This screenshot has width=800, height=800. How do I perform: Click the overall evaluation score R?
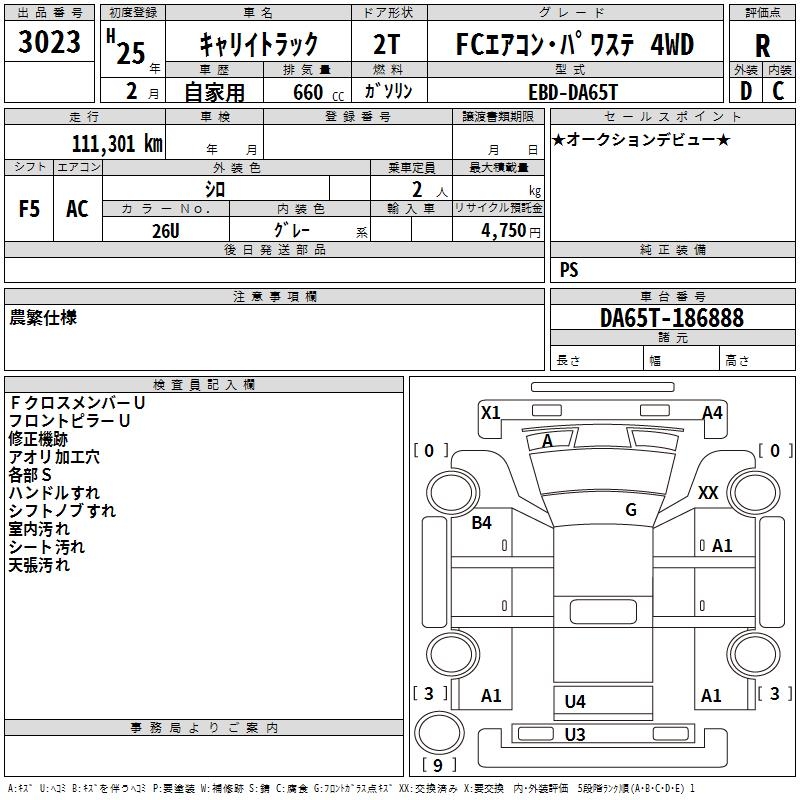coord(762,46)
